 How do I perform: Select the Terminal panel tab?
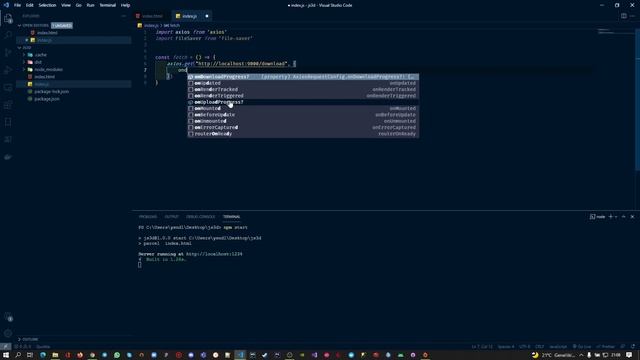click(x=231, y=217)
